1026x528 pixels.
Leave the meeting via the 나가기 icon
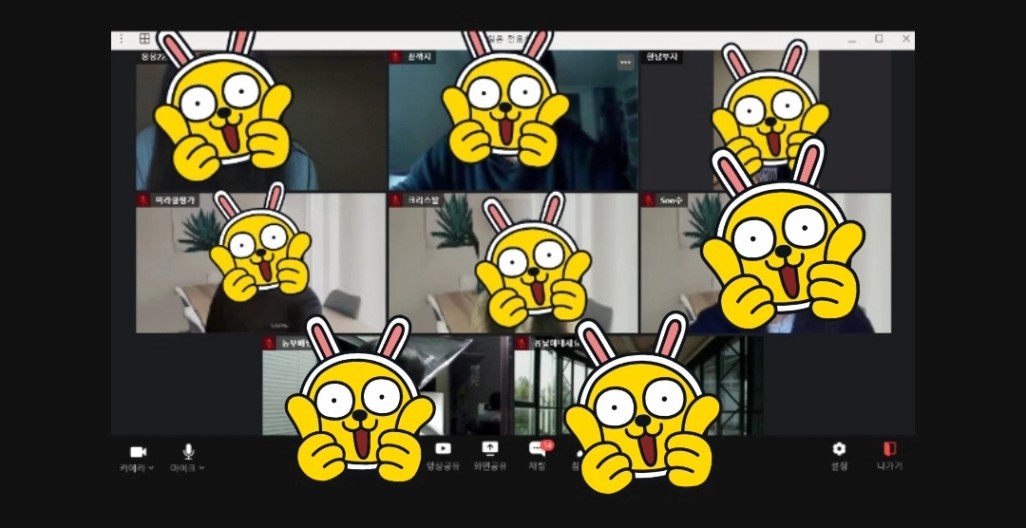(889, 449)
